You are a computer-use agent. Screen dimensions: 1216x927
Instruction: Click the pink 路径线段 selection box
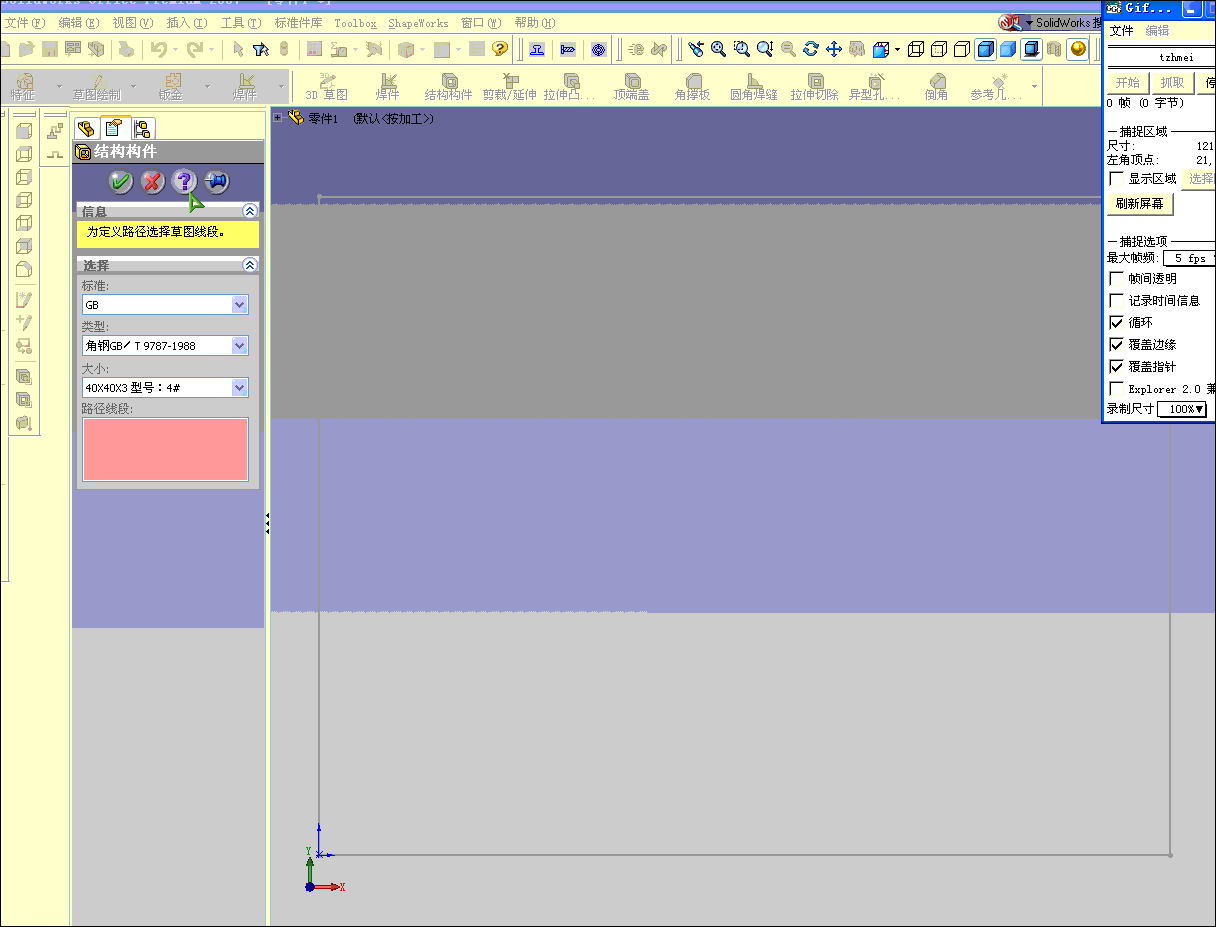(164, 450)
